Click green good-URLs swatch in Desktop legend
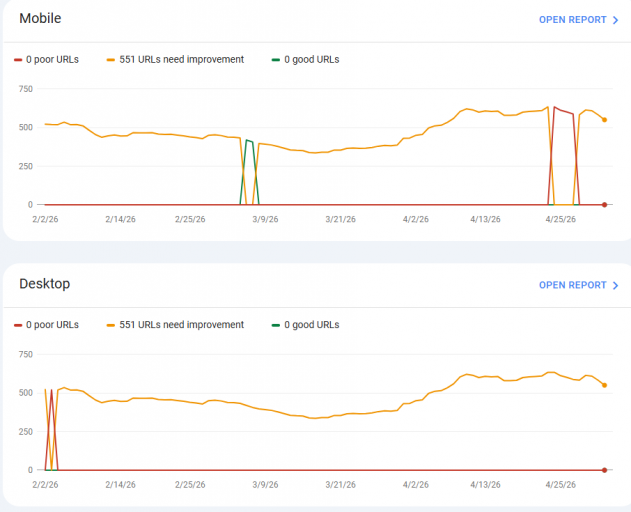Viewport: 631px width, 512px height. (x=276, y=325)
